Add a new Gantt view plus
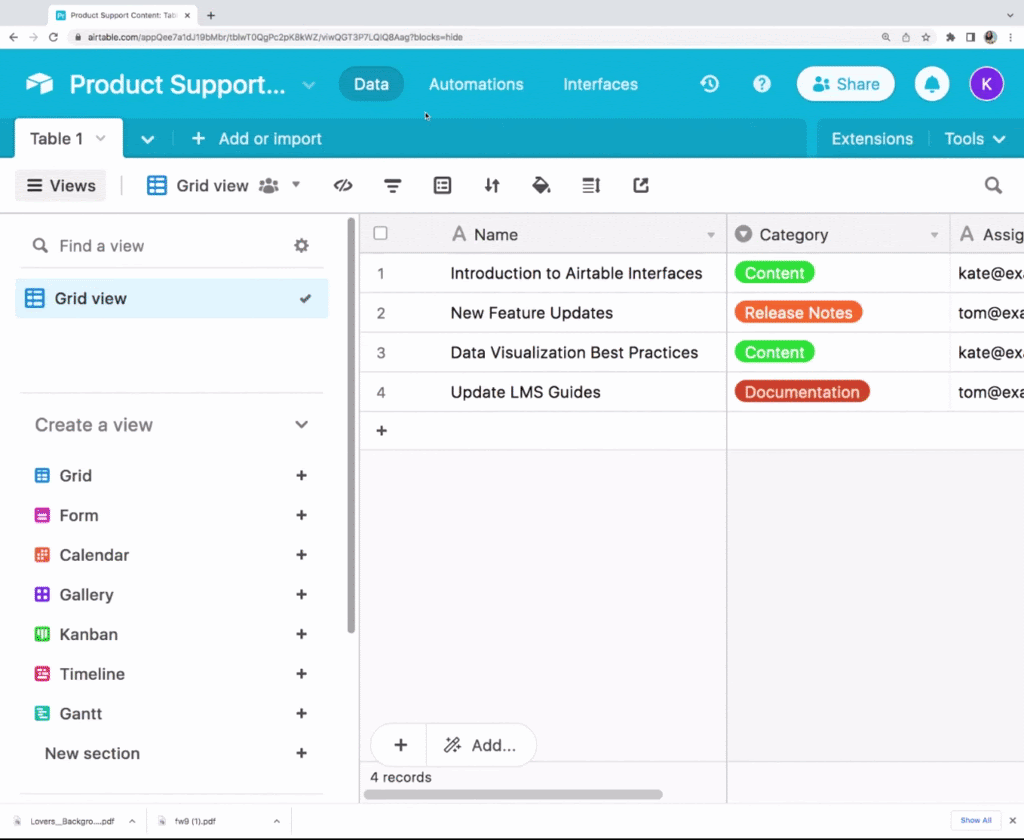 pos(301,713)
